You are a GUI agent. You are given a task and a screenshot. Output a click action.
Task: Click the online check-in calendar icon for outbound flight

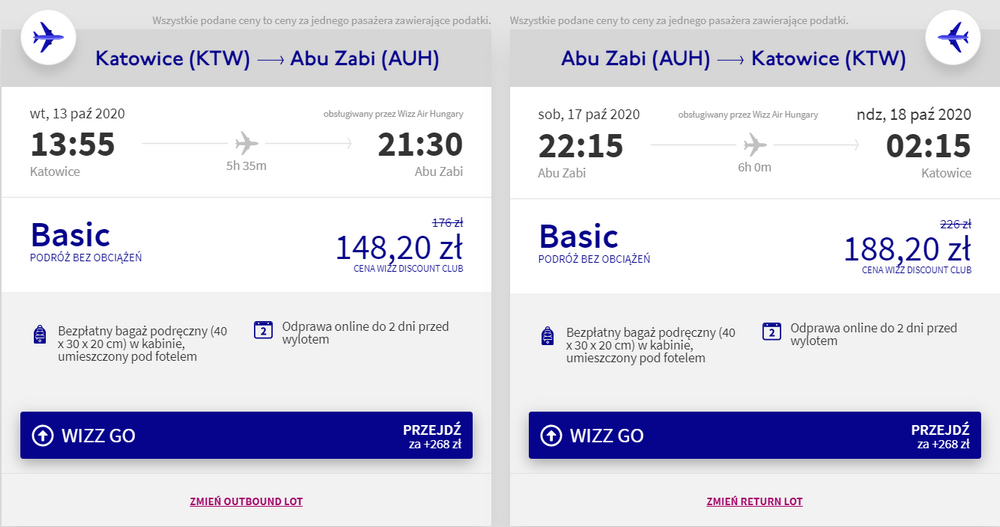(263, 330)
